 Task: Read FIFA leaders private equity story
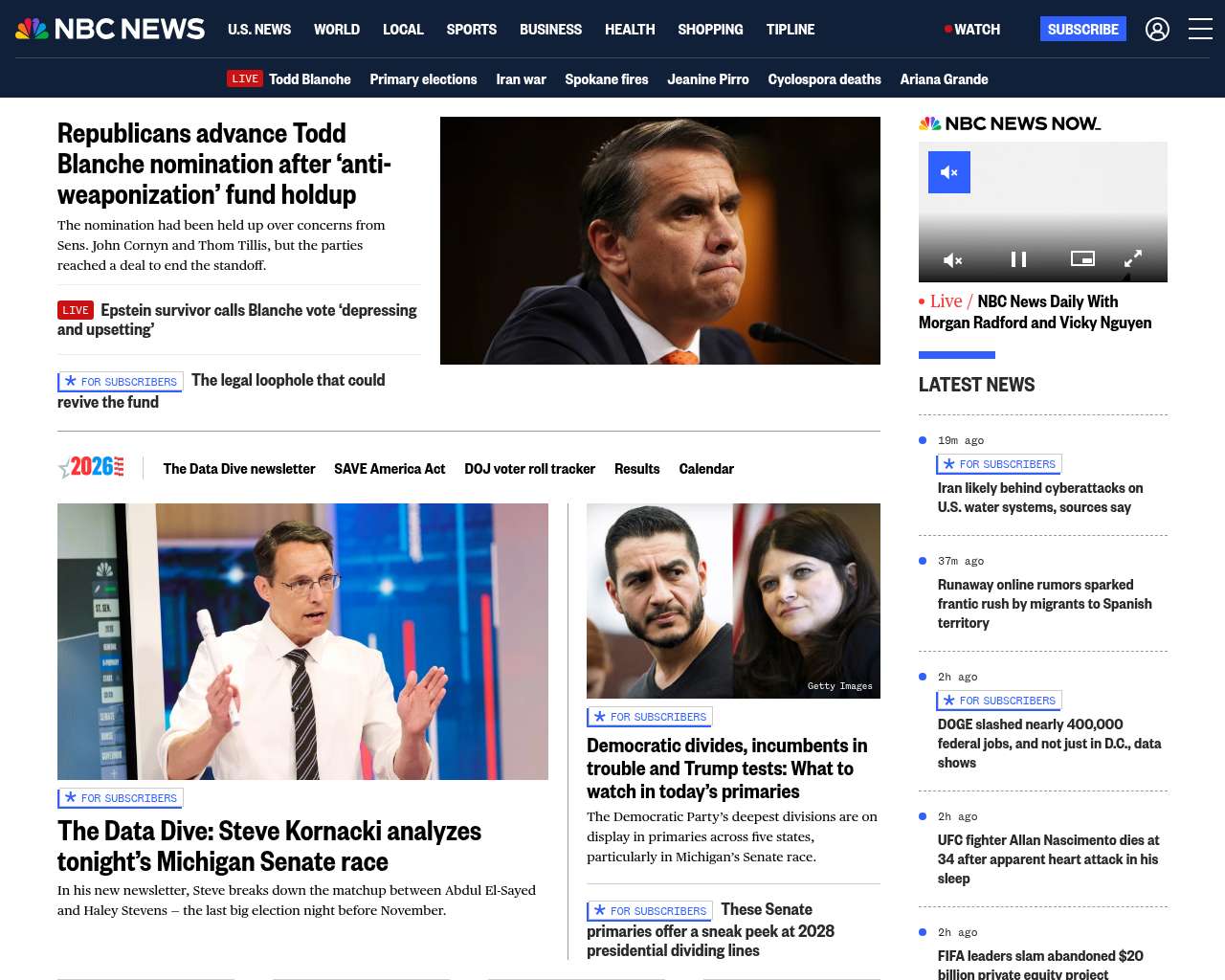click(x=1040, y=965)
